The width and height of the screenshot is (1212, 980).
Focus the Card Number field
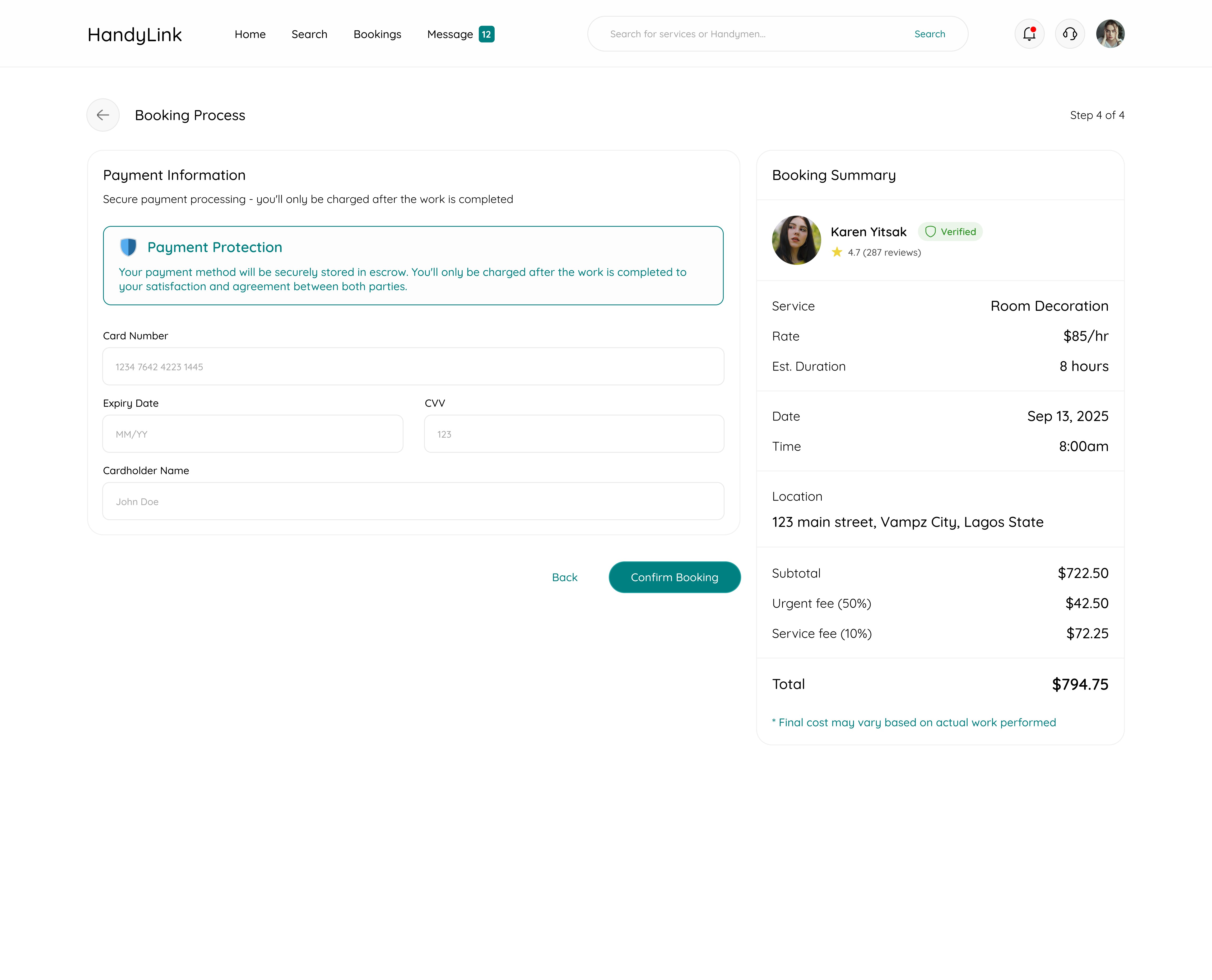[413, 366]
